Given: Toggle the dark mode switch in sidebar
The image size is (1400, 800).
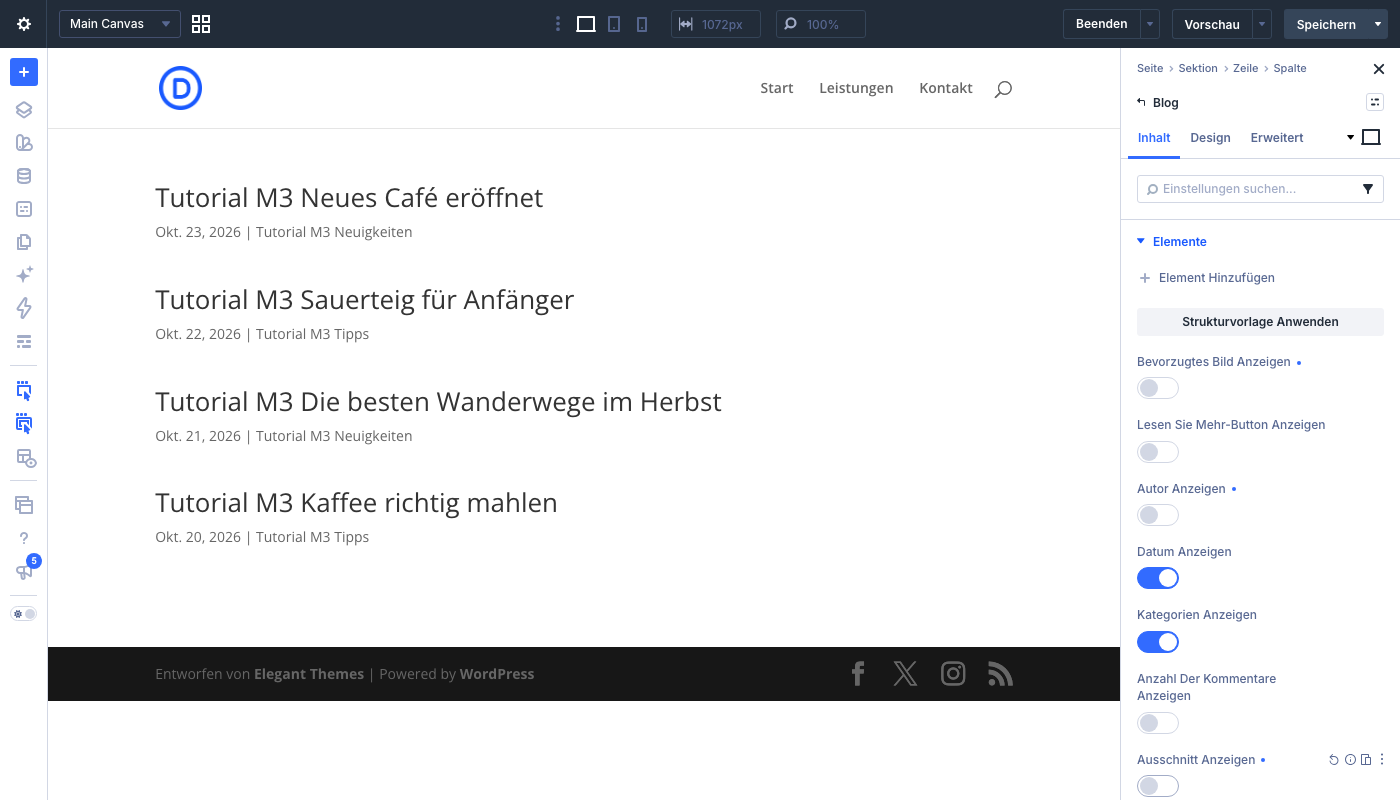Looking at the screenshot, I should coord(24,613).
